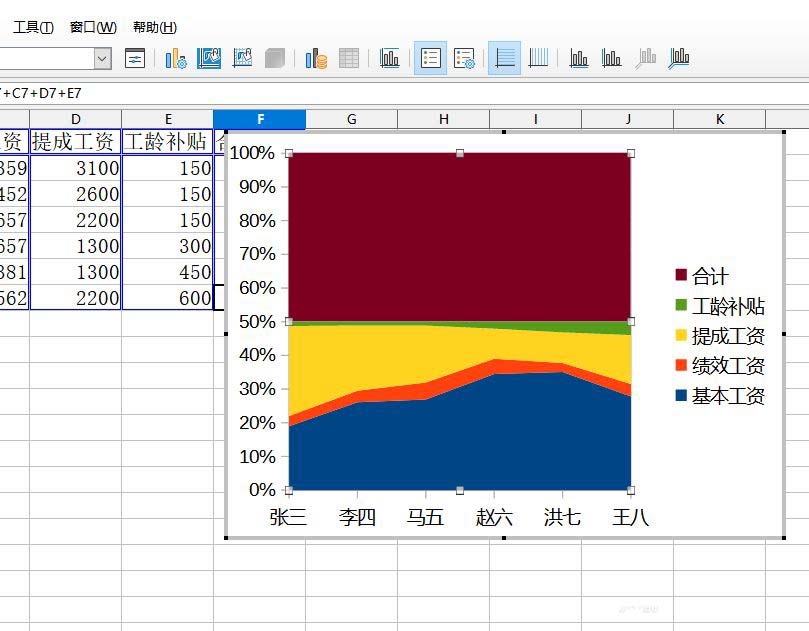Viewport: 809px width, 631px height.
Task: Open the 帮助 menu
Action: tap(155, 27)
